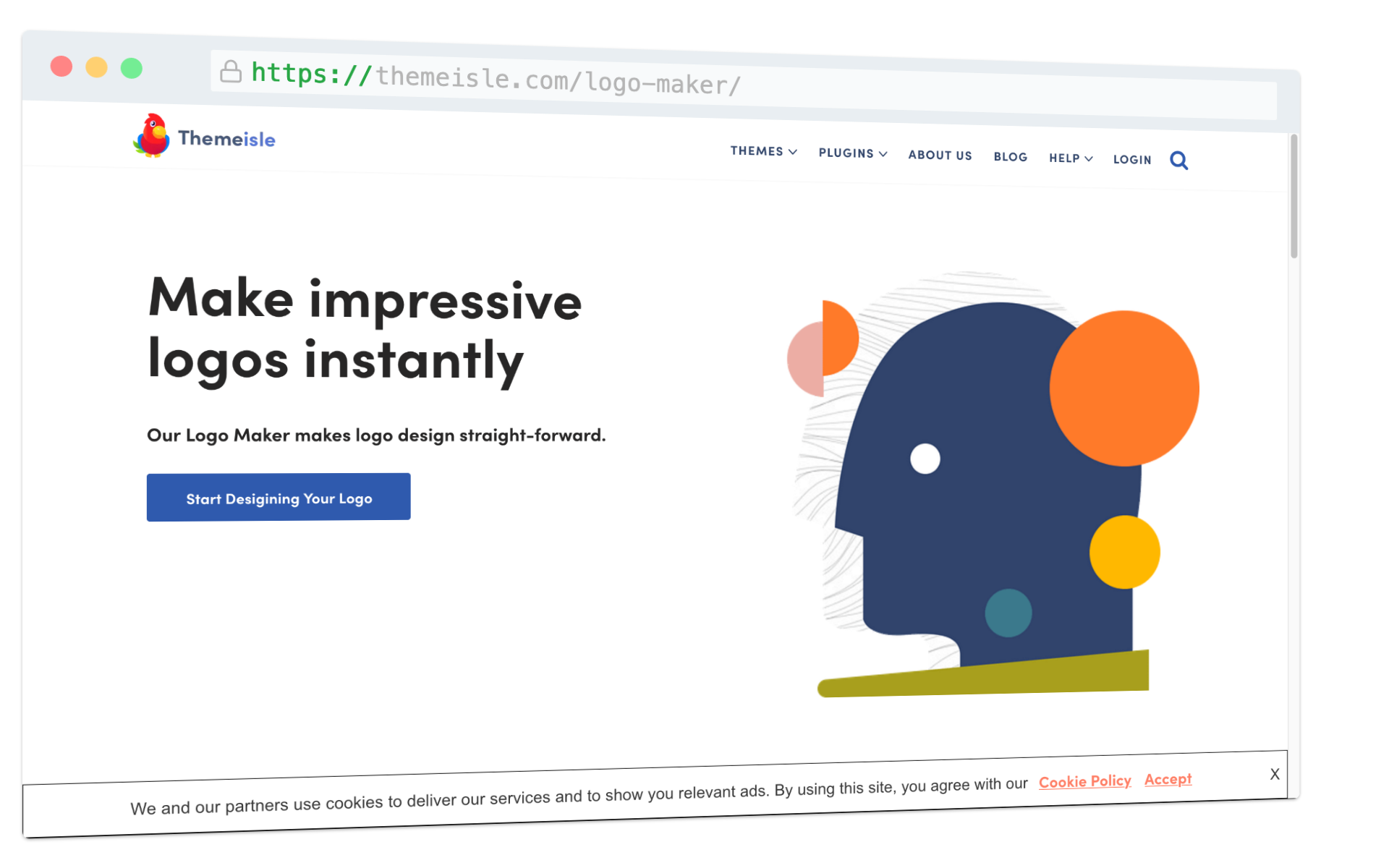The image size is (1389, 868).
Task: Open the search icon
Action: (1179, 158)
